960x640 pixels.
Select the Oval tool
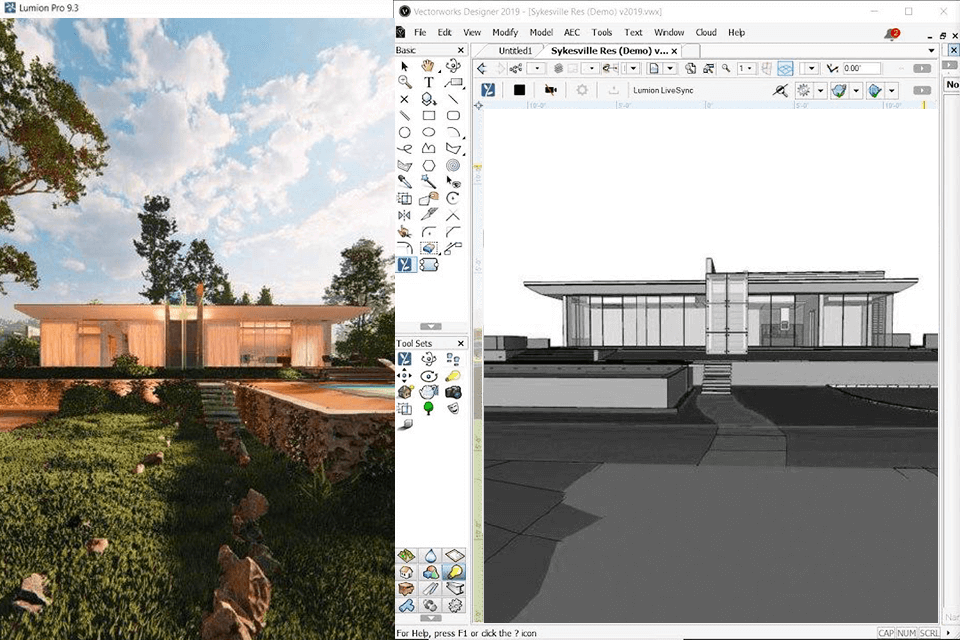429,132
